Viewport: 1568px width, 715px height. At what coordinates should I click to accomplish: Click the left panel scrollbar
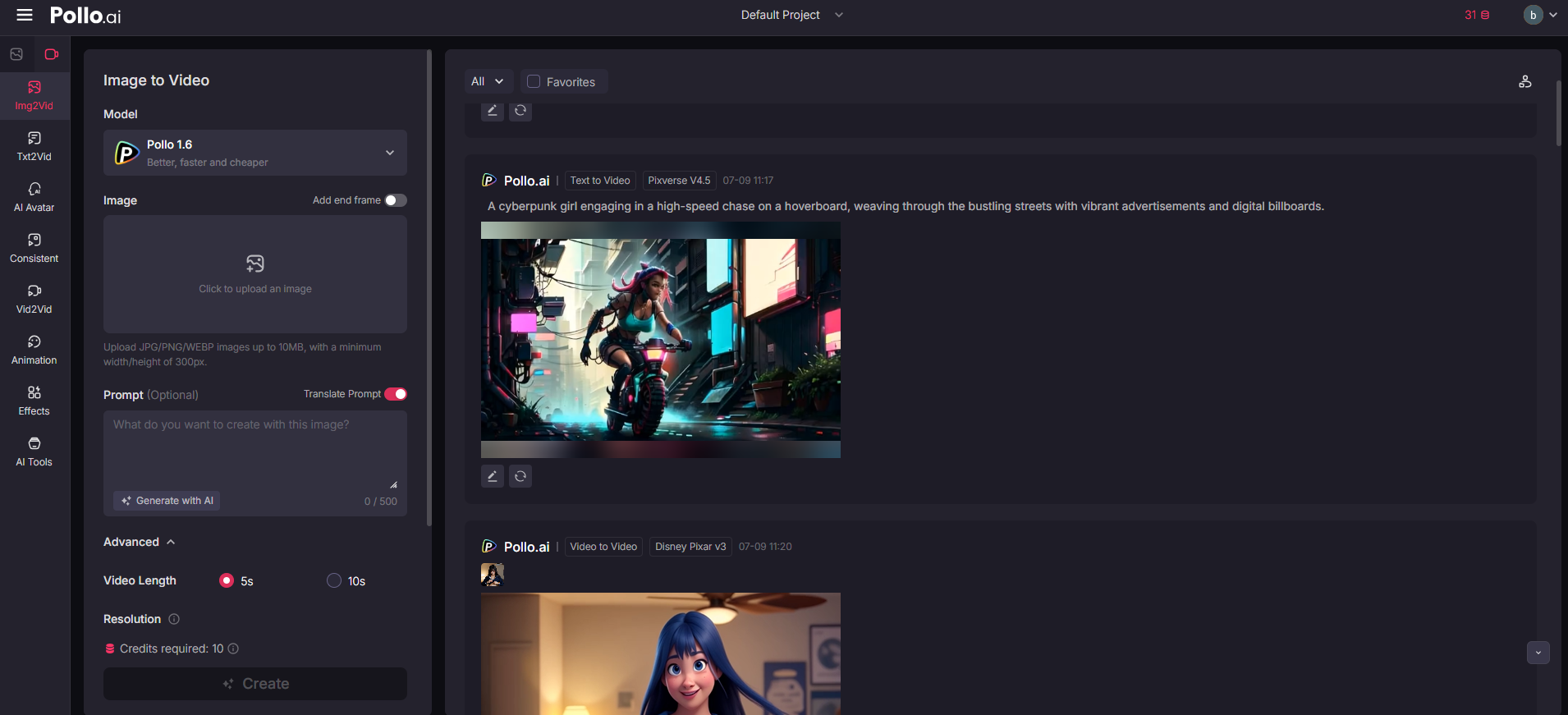click(429, 287)
